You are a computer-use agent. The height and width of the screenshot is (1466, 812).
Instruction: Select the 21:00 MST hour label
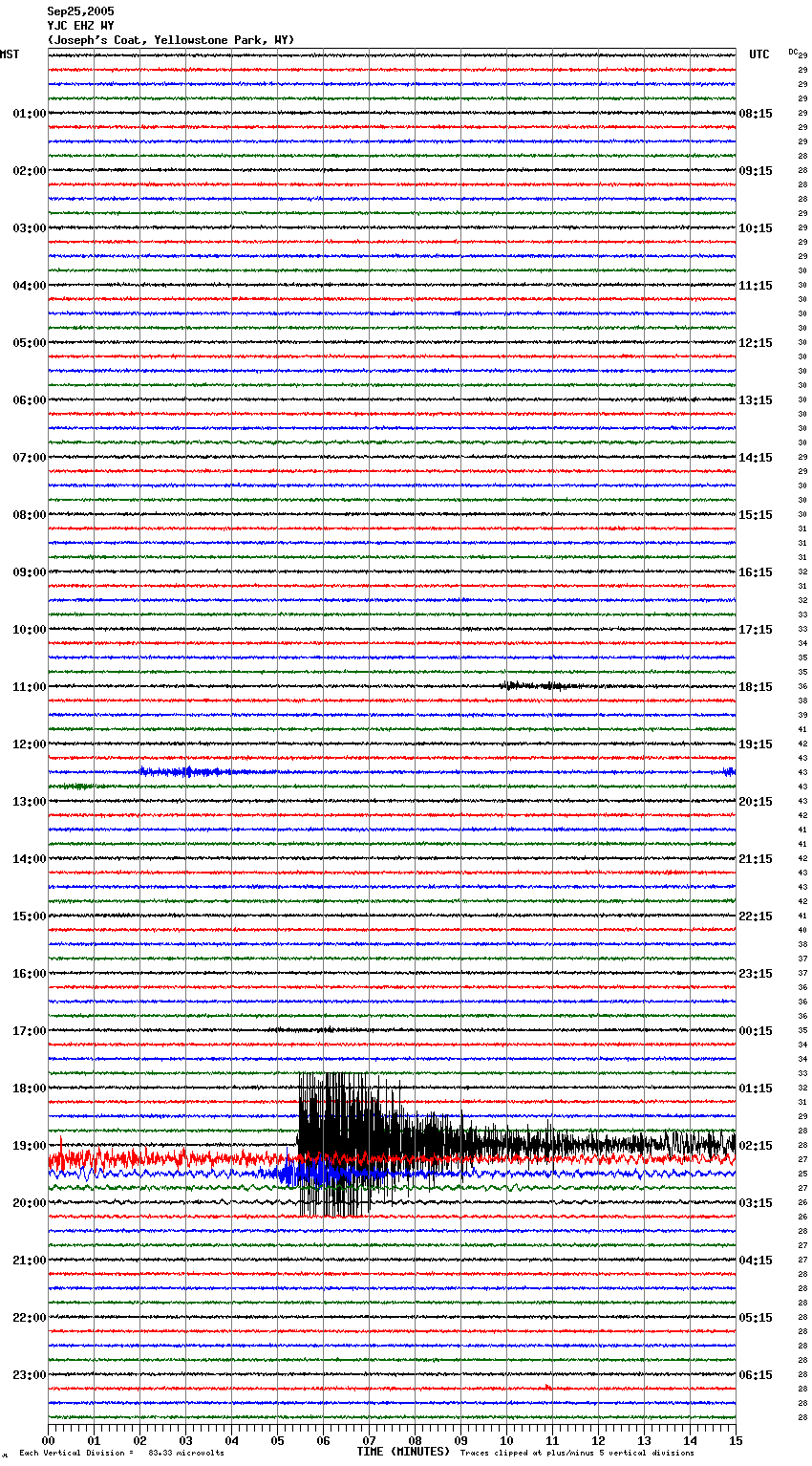click(30, 1261)
